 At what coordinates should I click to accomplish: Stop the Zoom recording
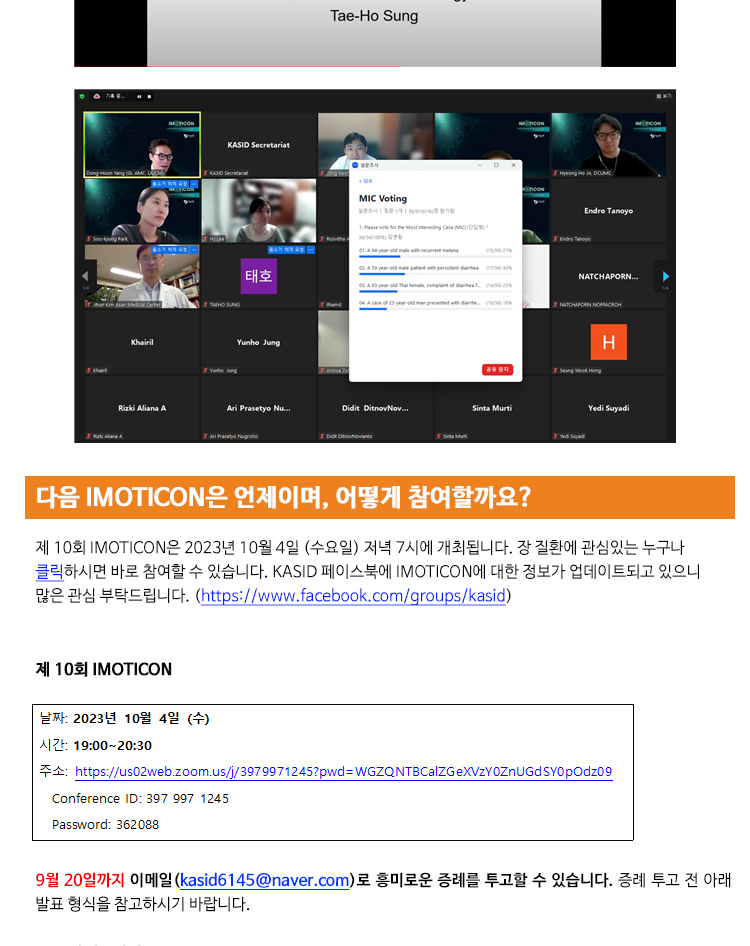pos(149,96)
